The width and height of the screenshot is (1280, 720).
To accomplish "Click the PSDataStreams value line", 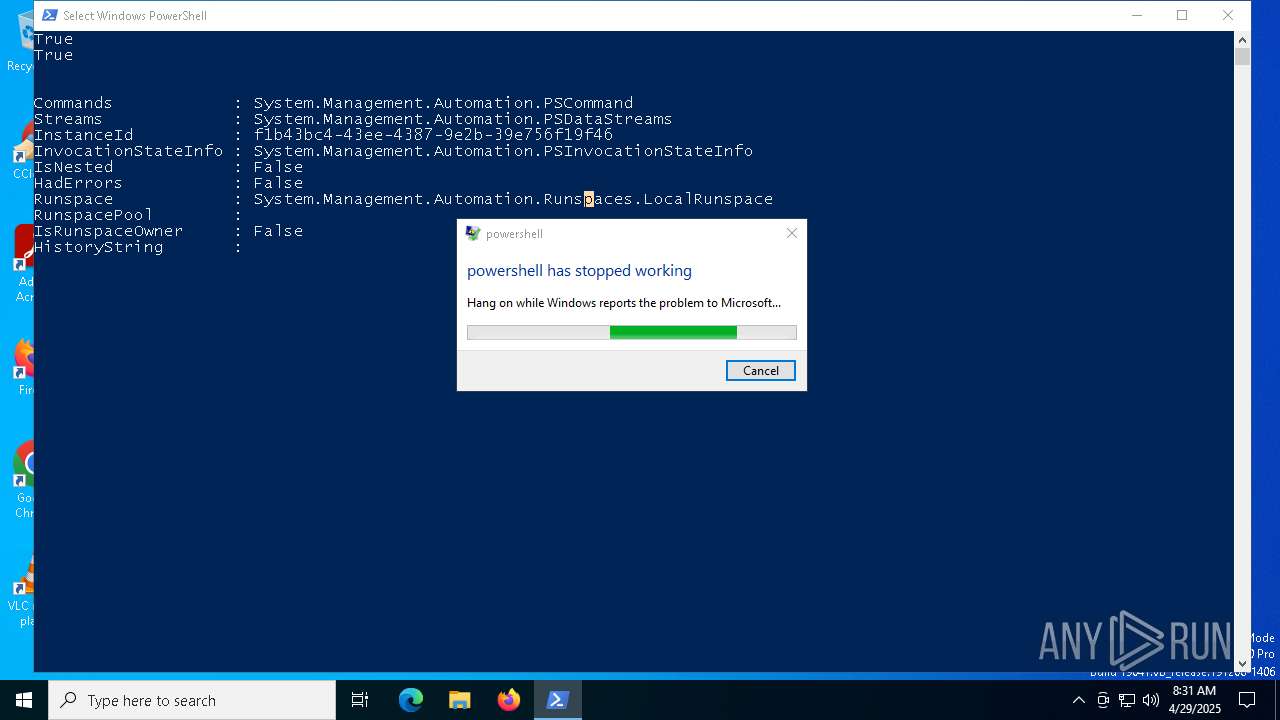I will (462, 119).
